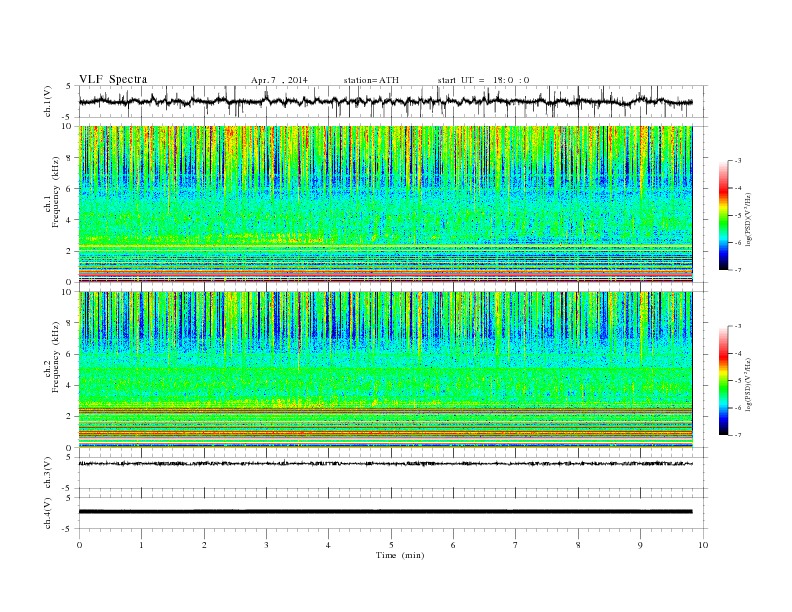Click the "ch.1(V)" waveform axis label
This screenshot has width=792, height=612.
point(47,101)
